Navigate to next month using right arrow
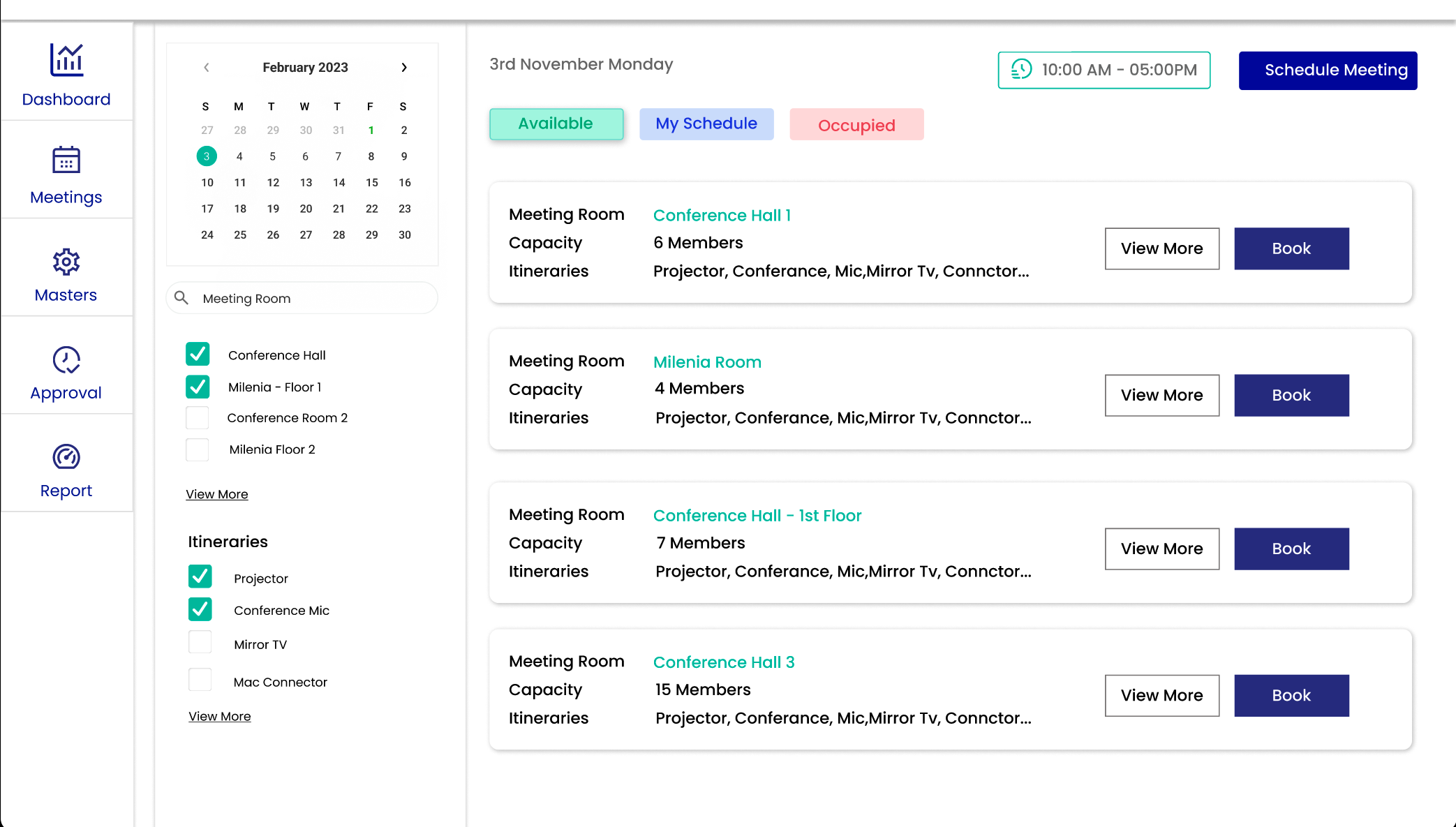1456x827 pixels. click(405, 67)
